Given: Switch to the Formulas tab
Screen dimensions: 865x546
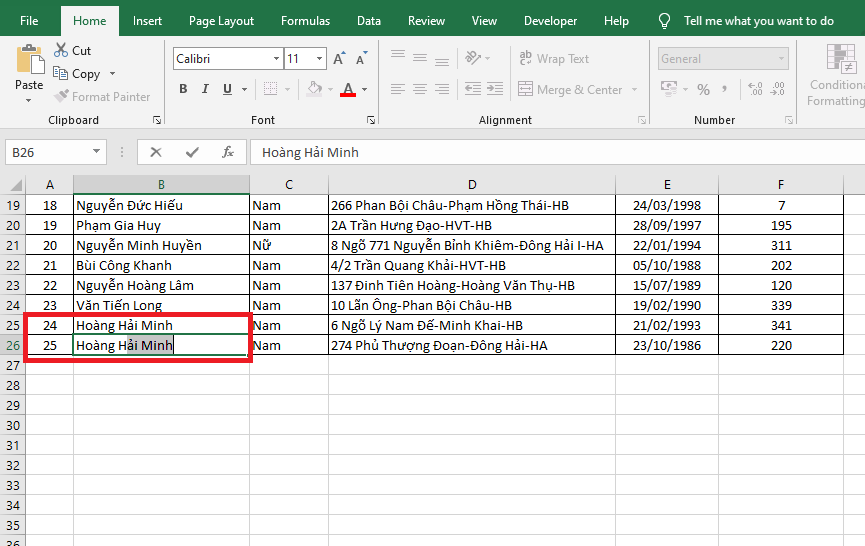Looking at the screenshot, I should tap(305, 21).
